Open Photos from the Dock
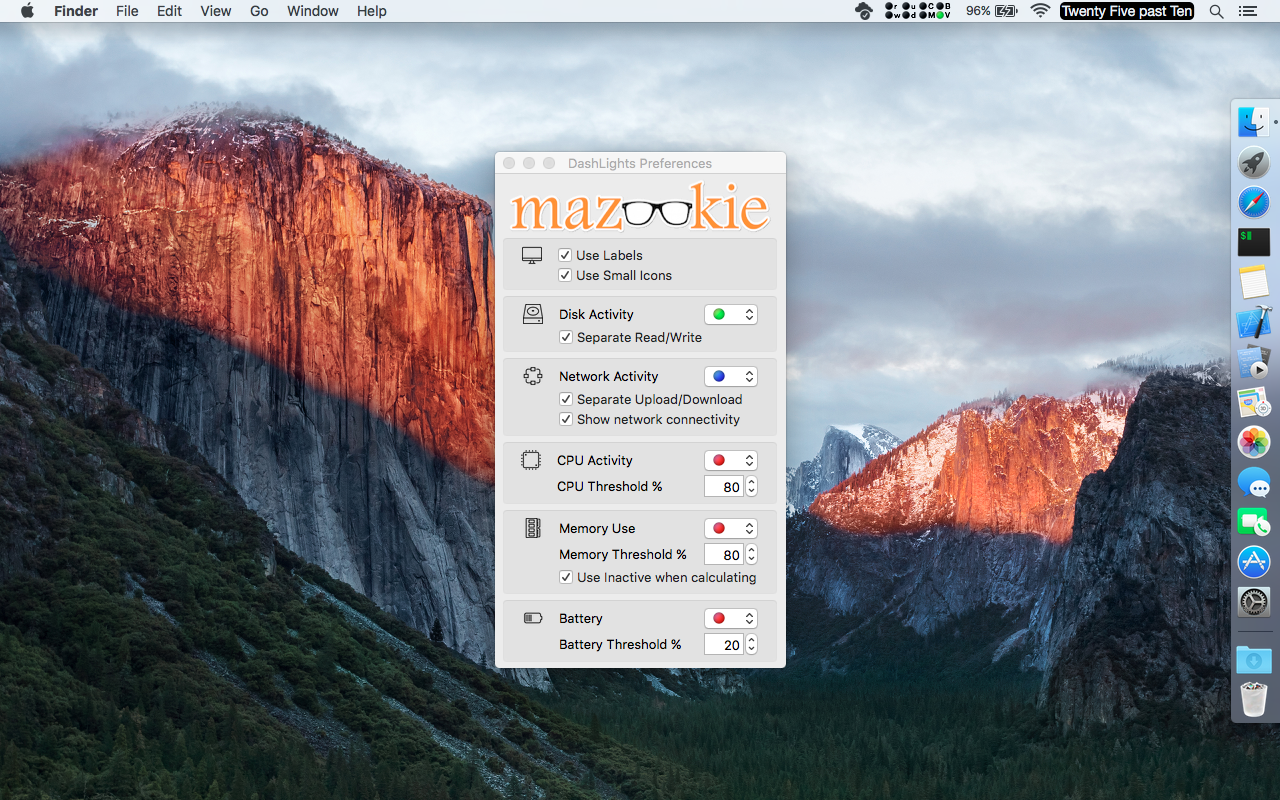The image size is (1280, 800). (x=1253, y=442)
